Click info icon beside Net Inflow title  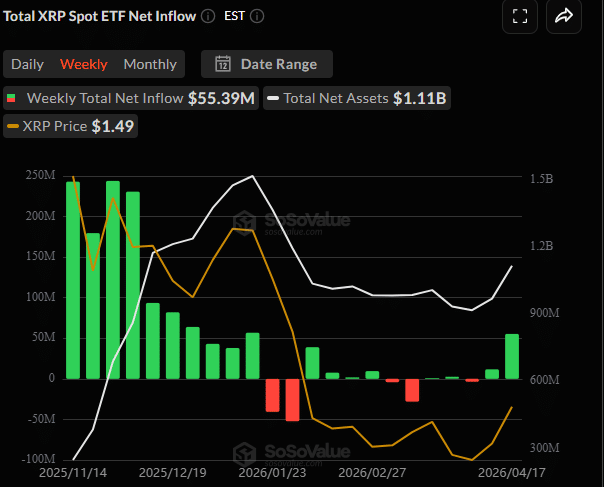tap(207, 16)
